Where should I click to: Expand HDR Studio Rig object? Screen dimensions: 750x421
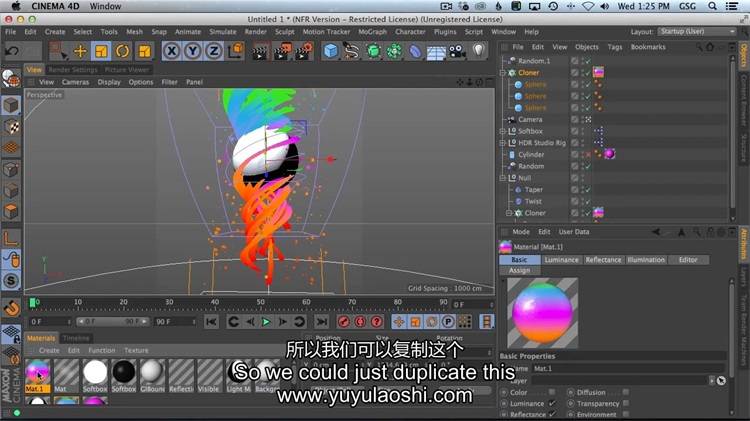point(503,143)
